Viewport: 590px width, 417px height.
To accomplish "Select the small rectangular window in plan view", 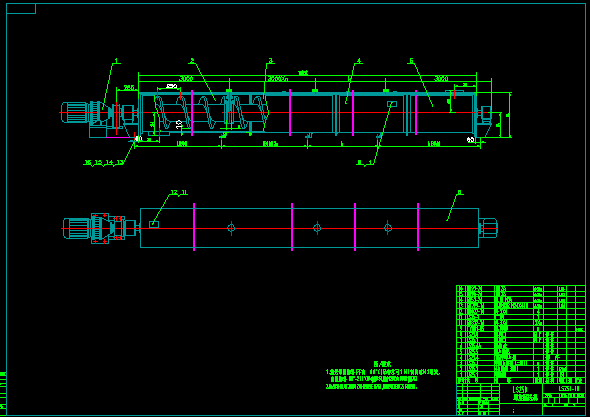I will 154,225.
